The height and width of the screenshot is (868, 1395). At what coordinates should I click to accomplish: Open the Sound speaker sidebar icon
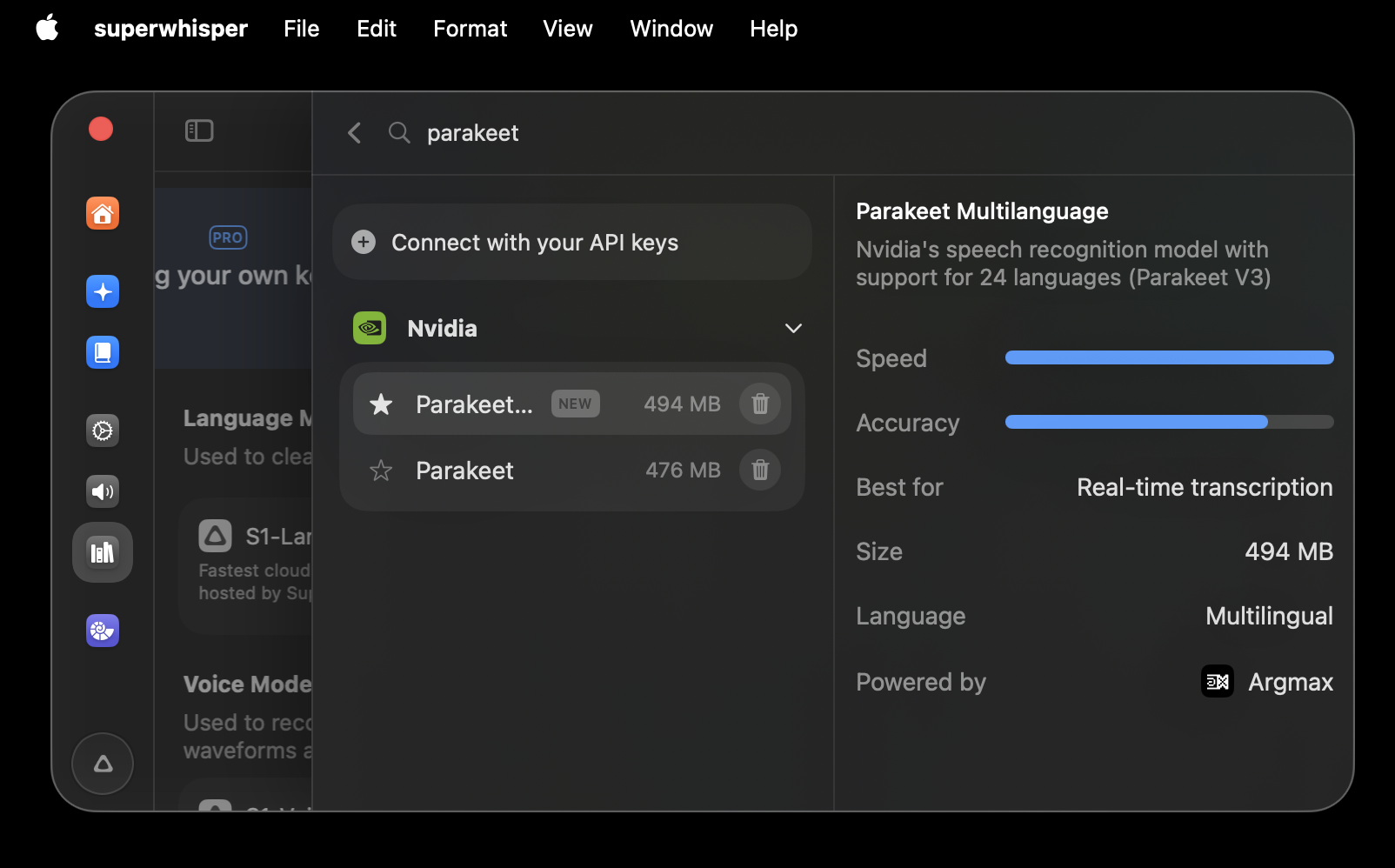[103, 491]
